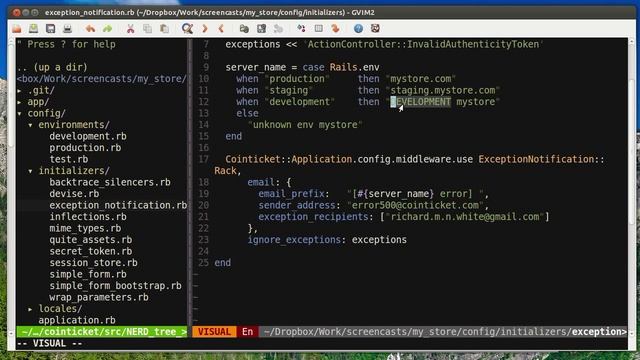Select '.. (up a dir)' in NERDTree
640x360 pixels.
[x=52, y=67]
